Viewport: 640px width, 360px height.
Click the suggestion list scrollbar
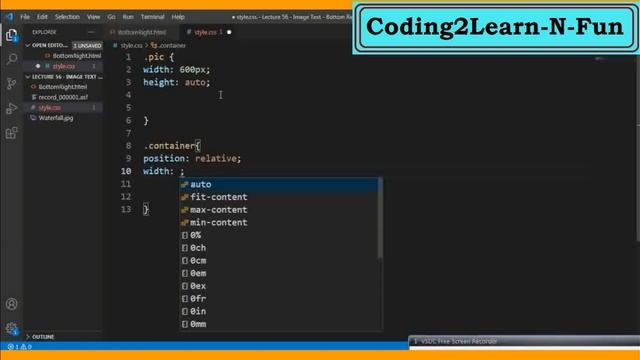(380, 218)
